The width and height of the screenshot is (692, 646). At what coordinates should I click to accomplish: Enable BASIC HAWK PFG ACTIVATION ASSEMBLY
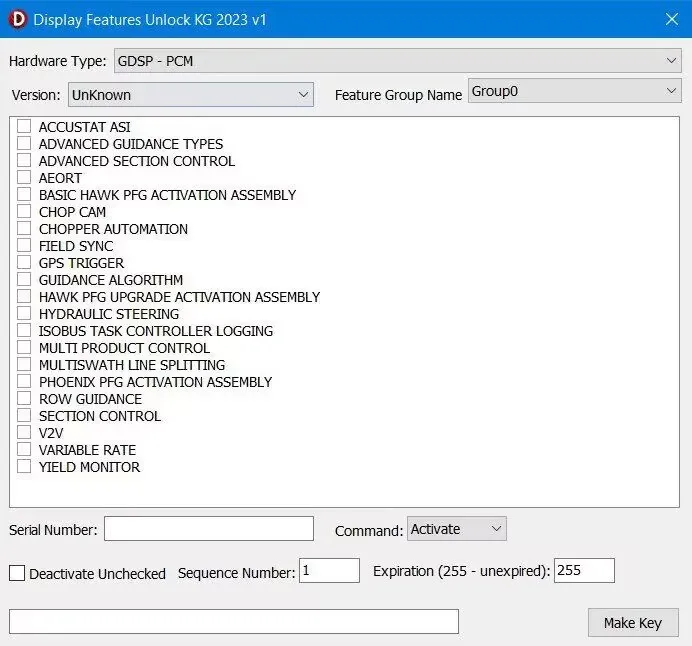24,194
